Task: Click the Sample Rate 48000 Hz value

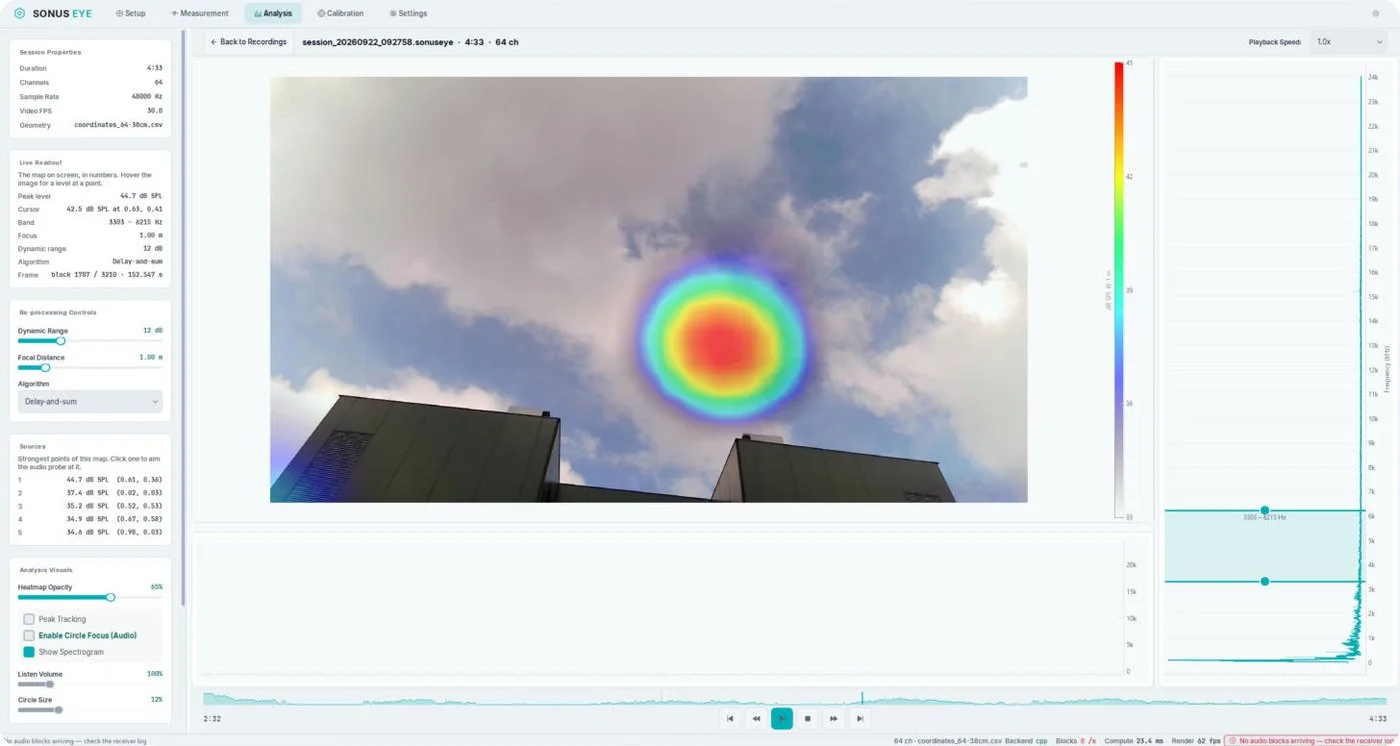Action: pyautogui.click(x=145, y=97)
